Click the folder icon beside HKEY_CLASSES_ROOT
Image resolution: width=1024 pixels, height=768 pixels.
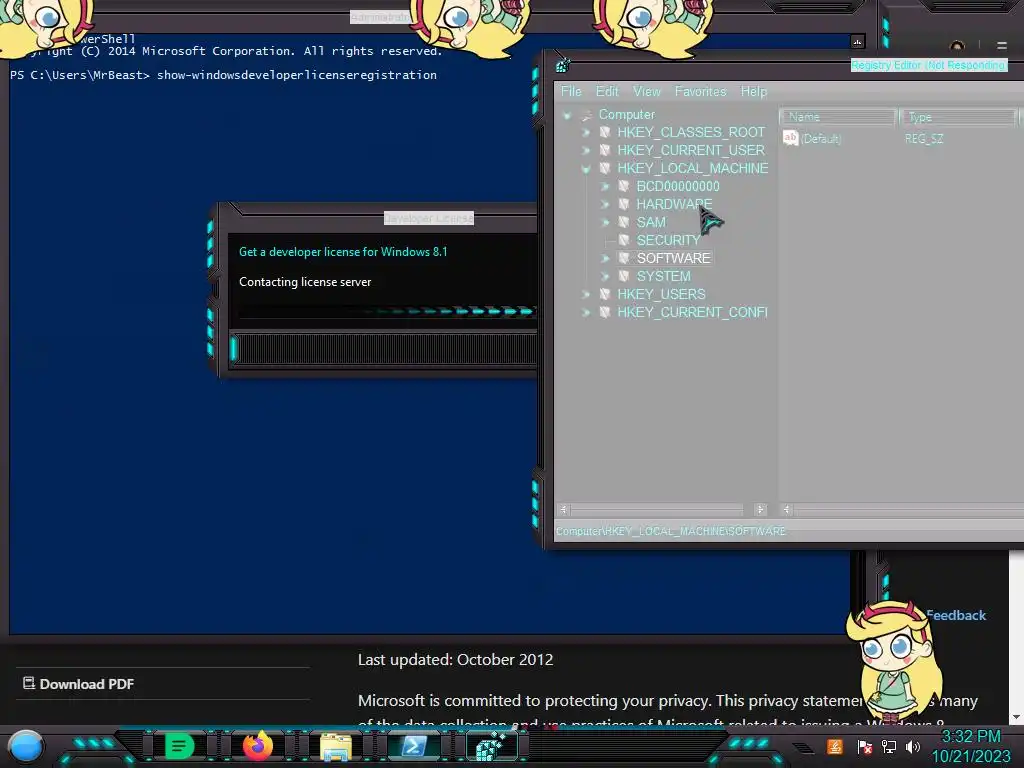point(605,133)
